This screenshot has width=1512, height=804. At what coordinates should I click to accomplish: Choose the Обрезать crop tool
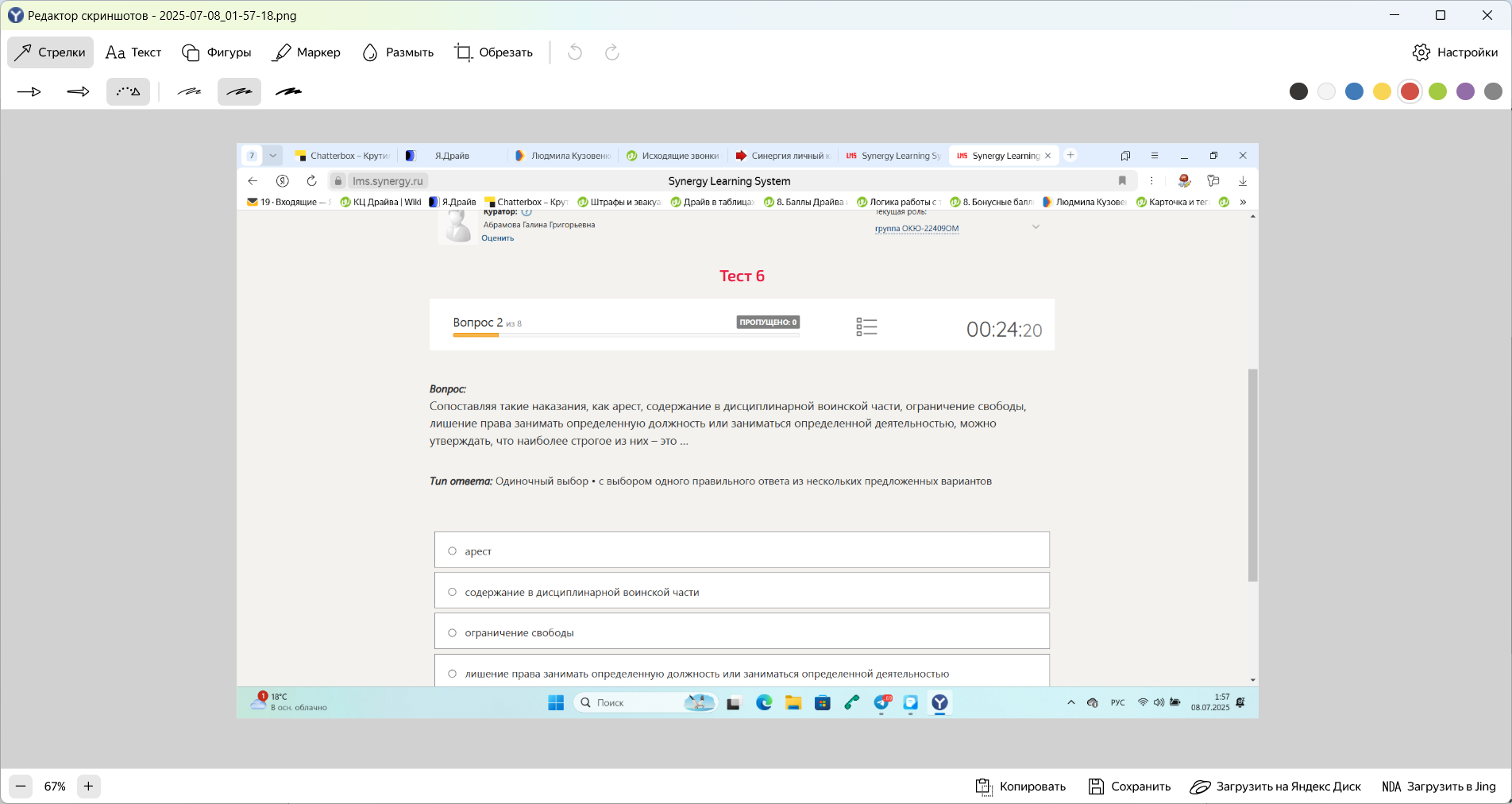493,52
